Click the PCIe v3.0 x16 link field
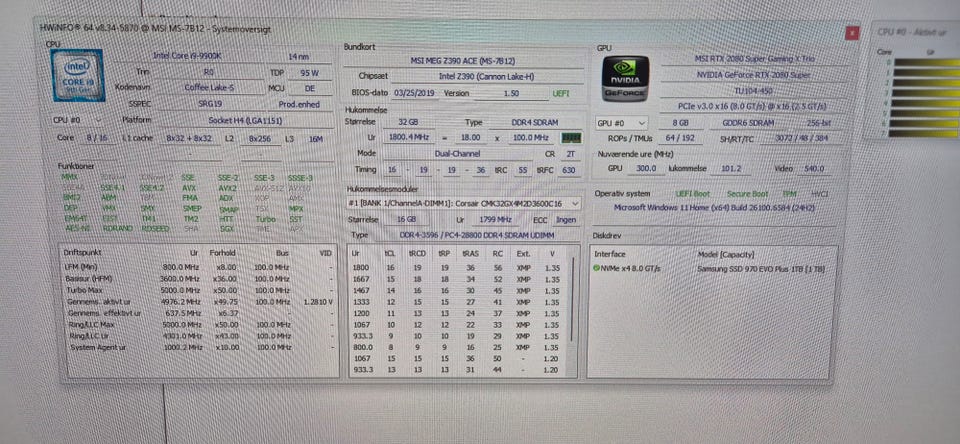Image resolution: width=960 pixels, height=444 pixels. tap(754, 106)
